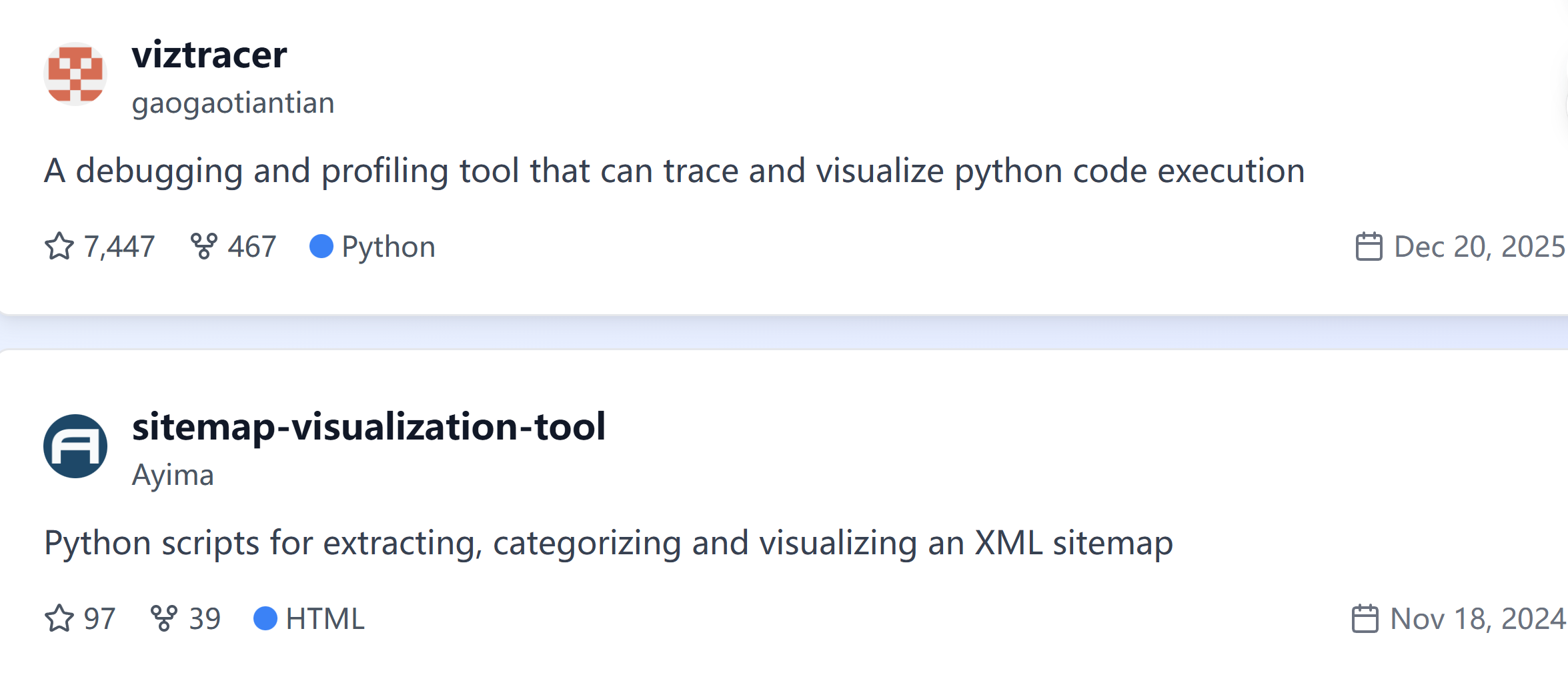The image size is (1568, 679).
Task: Click the Dec 20, 2025 date
Action: (x=1479, y=247)
